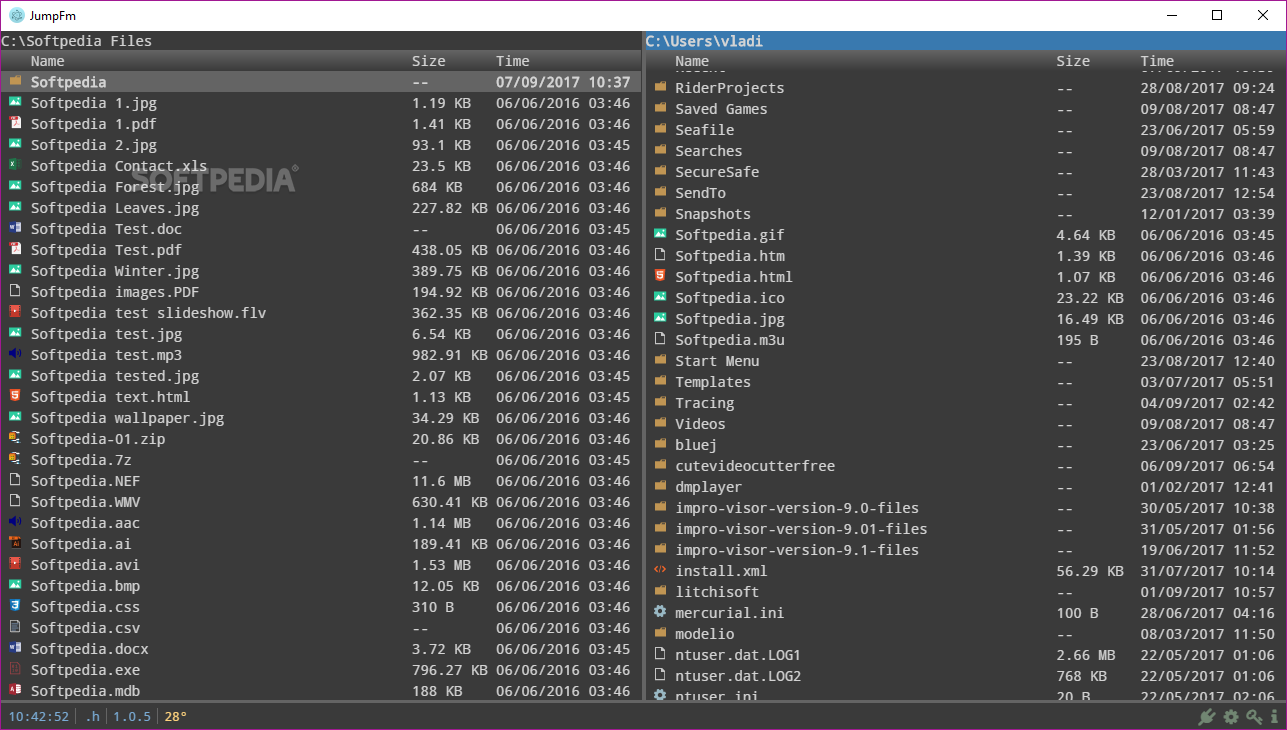Click the database icon beside Softpedia.mdb

[x=15, y=690]
